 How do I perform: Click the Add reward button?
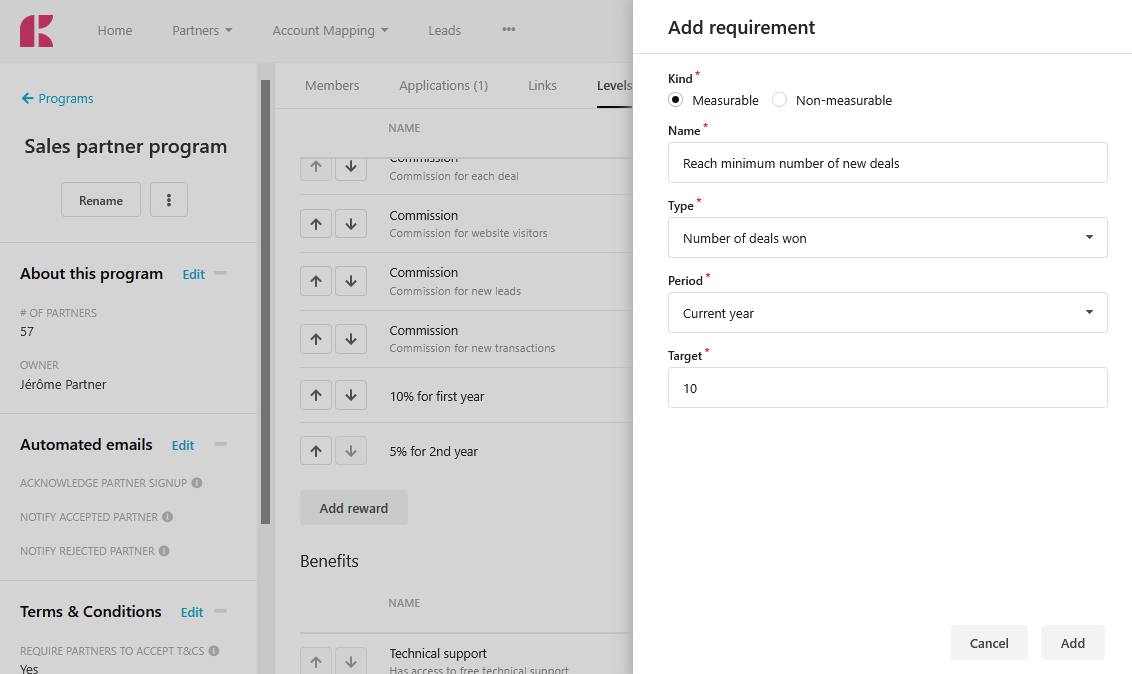click(354, 508)
